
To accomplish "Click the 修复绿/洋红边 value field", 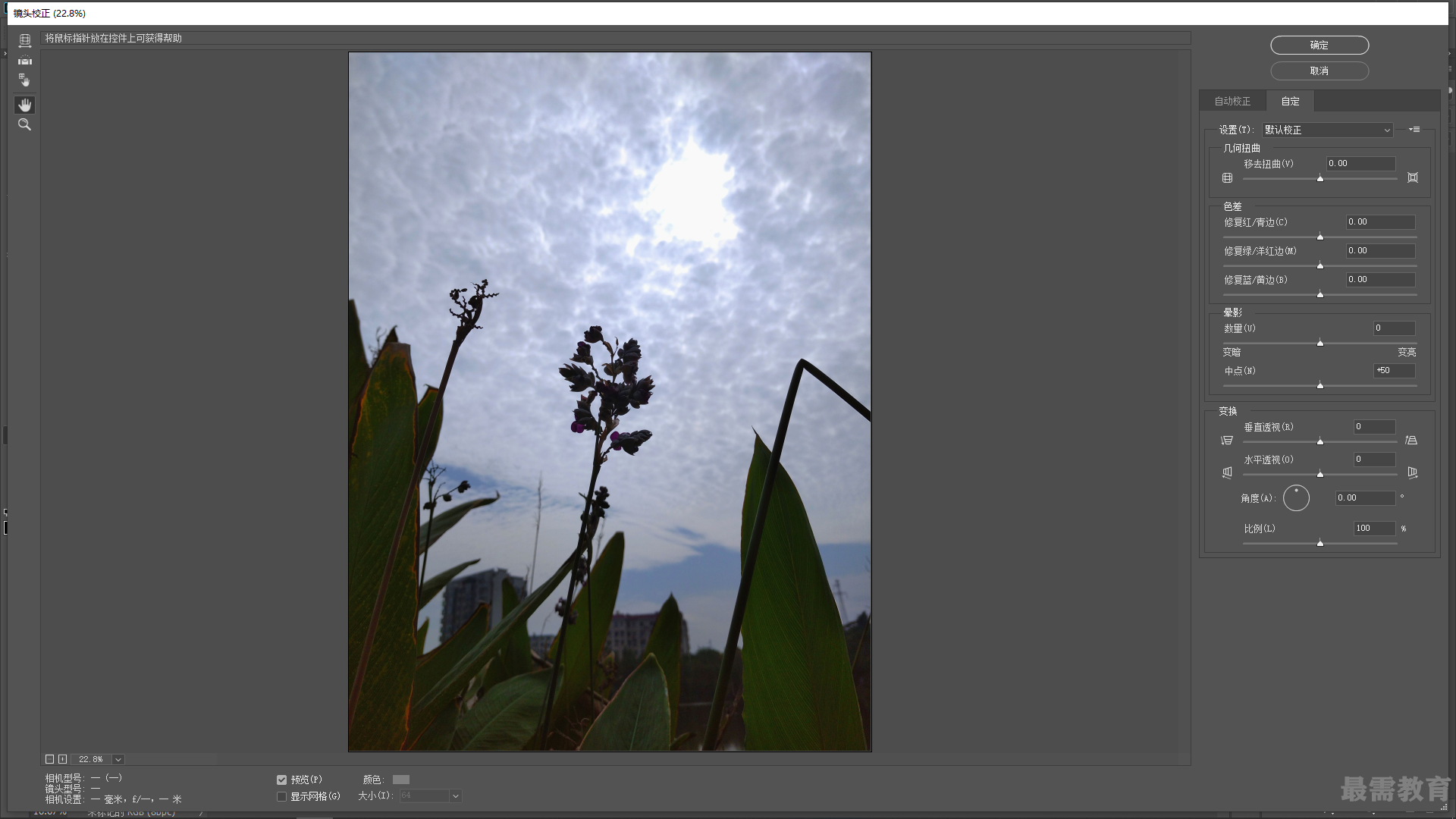I will 1380,251.
